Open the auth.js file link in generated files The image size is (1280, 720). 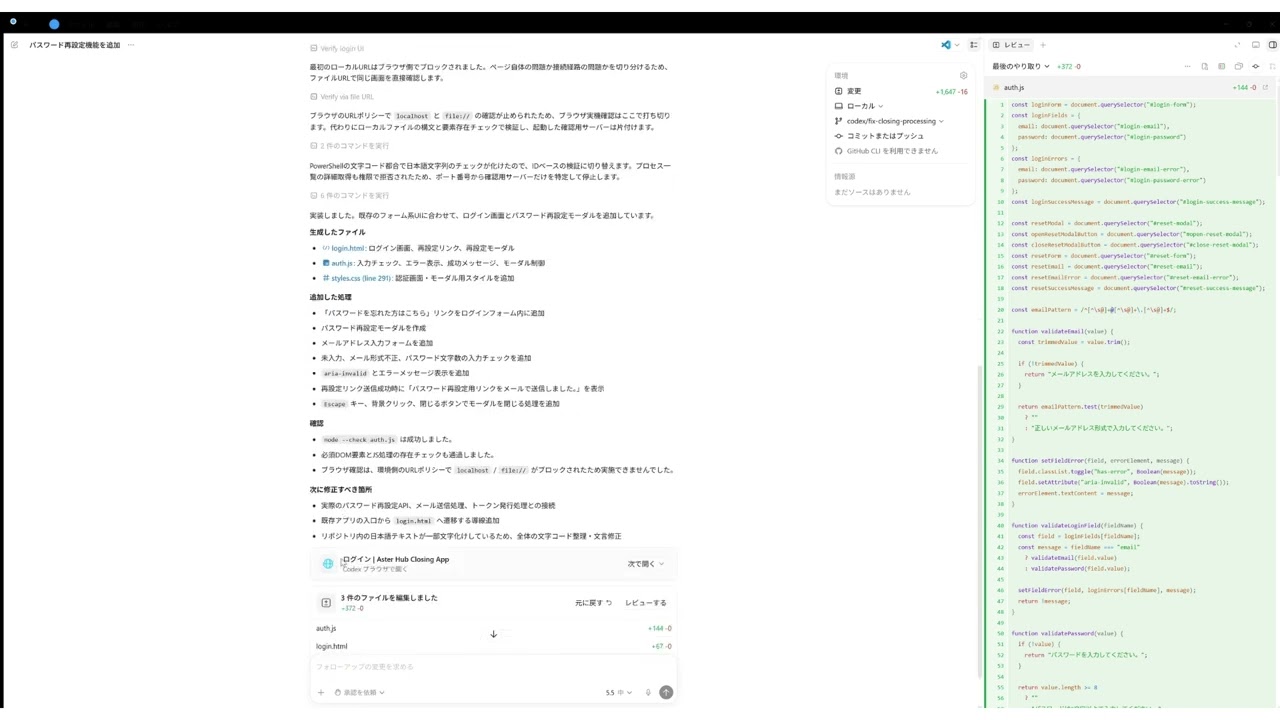342,263
